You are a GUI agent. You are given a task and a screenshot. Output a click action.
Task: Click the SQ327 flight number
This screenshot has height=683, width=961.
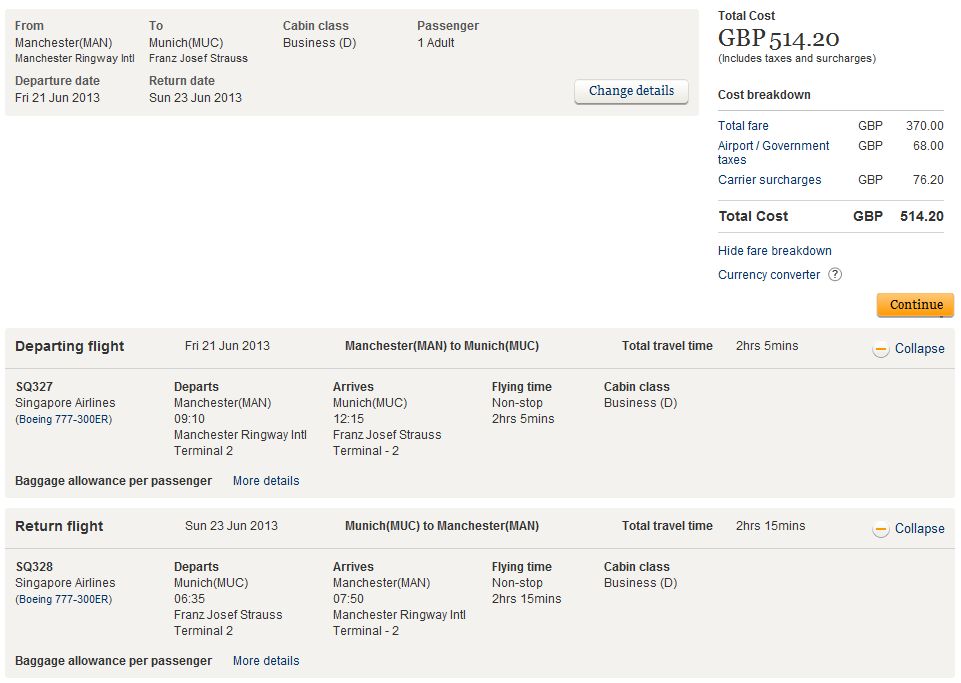pos(34,387)
